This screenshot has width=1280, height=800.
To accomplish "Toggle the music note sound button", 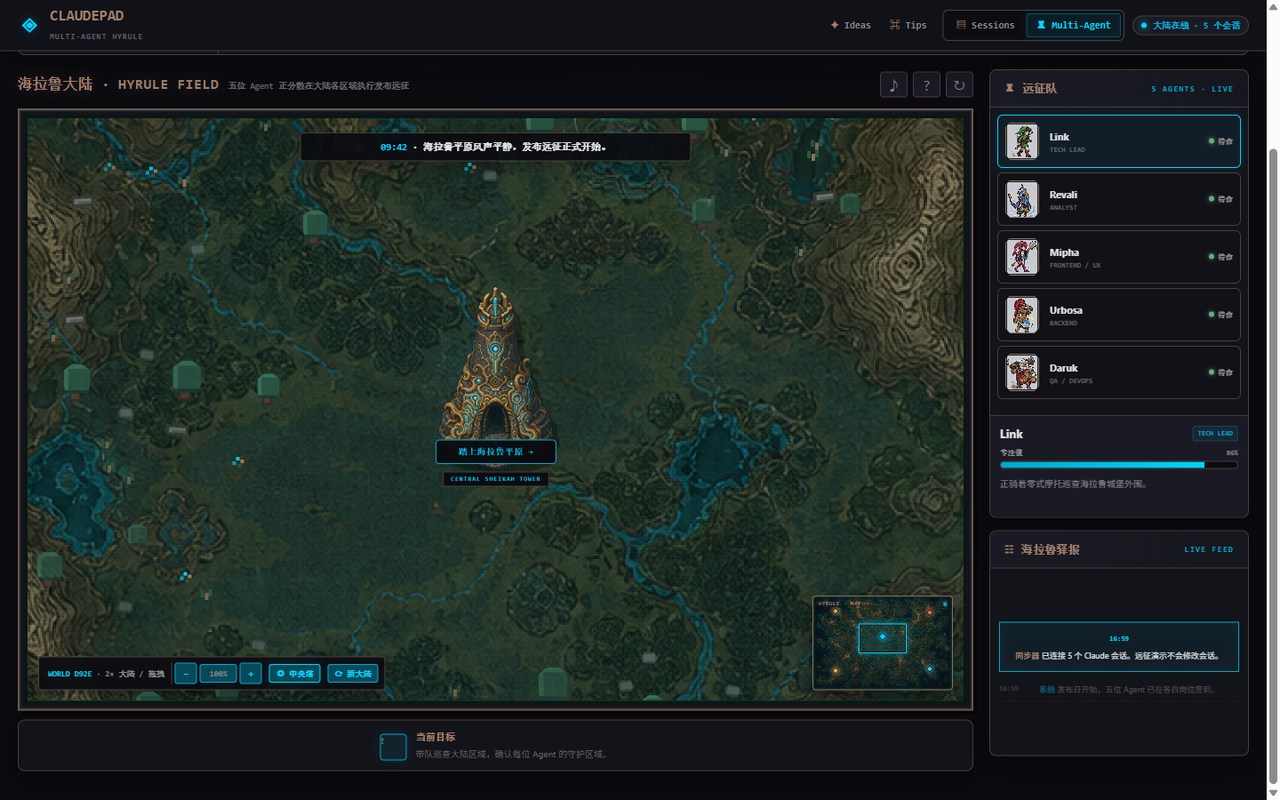I will 894,85.
